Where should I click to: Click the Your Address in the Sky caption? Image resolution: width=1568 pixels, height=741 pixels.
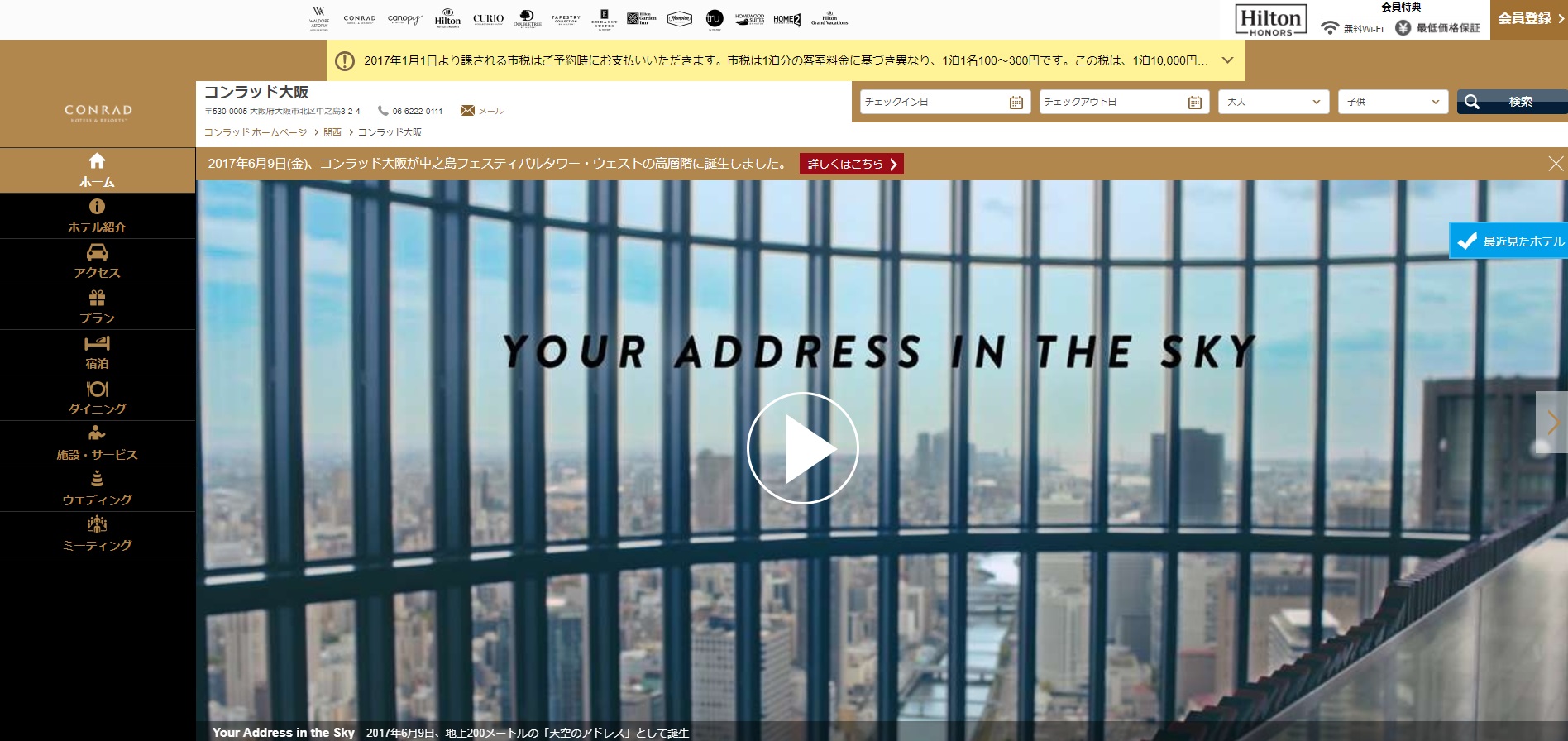[x=284, y=733]
